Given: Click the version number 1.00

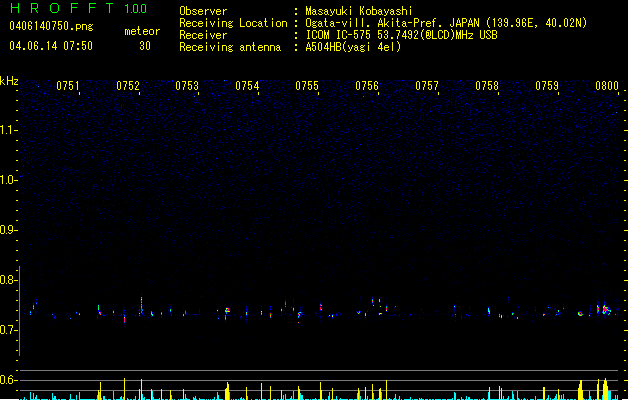Looking at the screenshot, I should pyautogui.click(x=135, y=9).
